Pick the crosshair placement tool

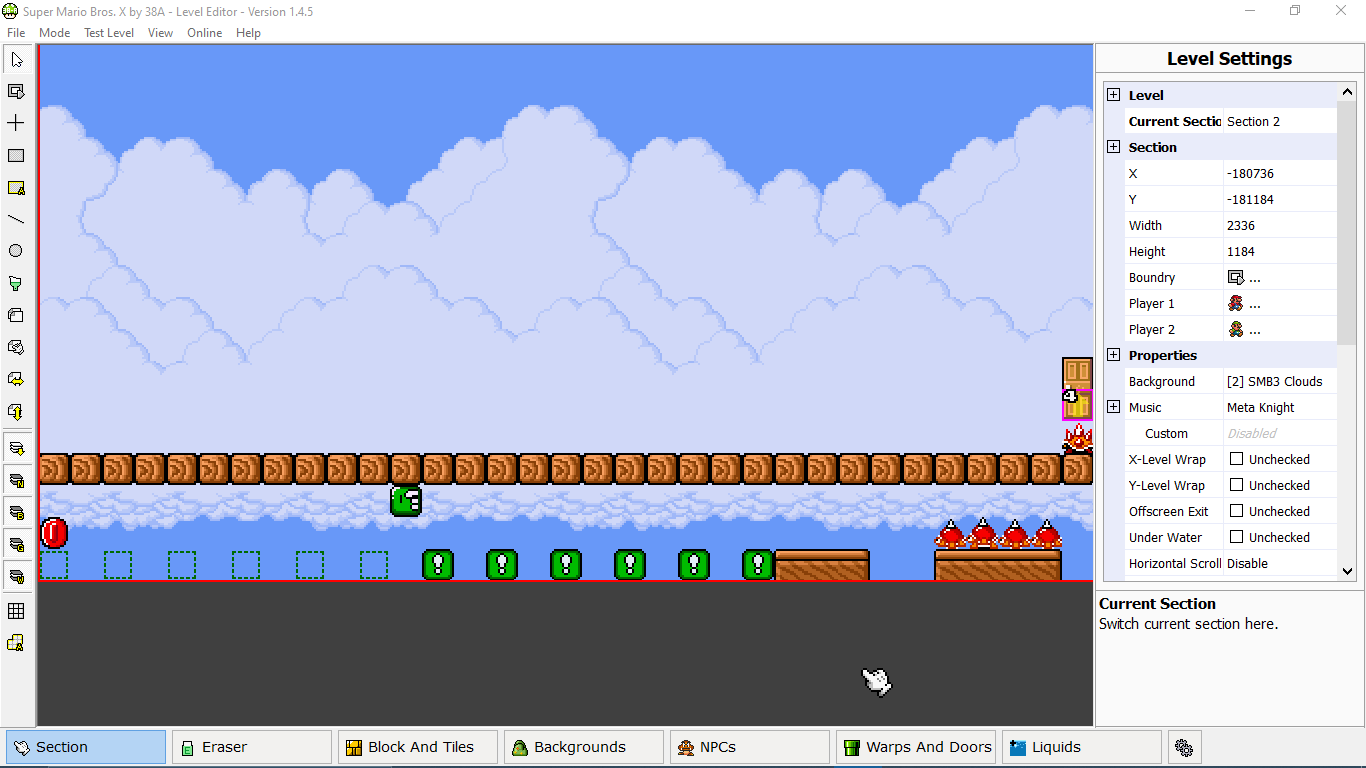(16, 124)
